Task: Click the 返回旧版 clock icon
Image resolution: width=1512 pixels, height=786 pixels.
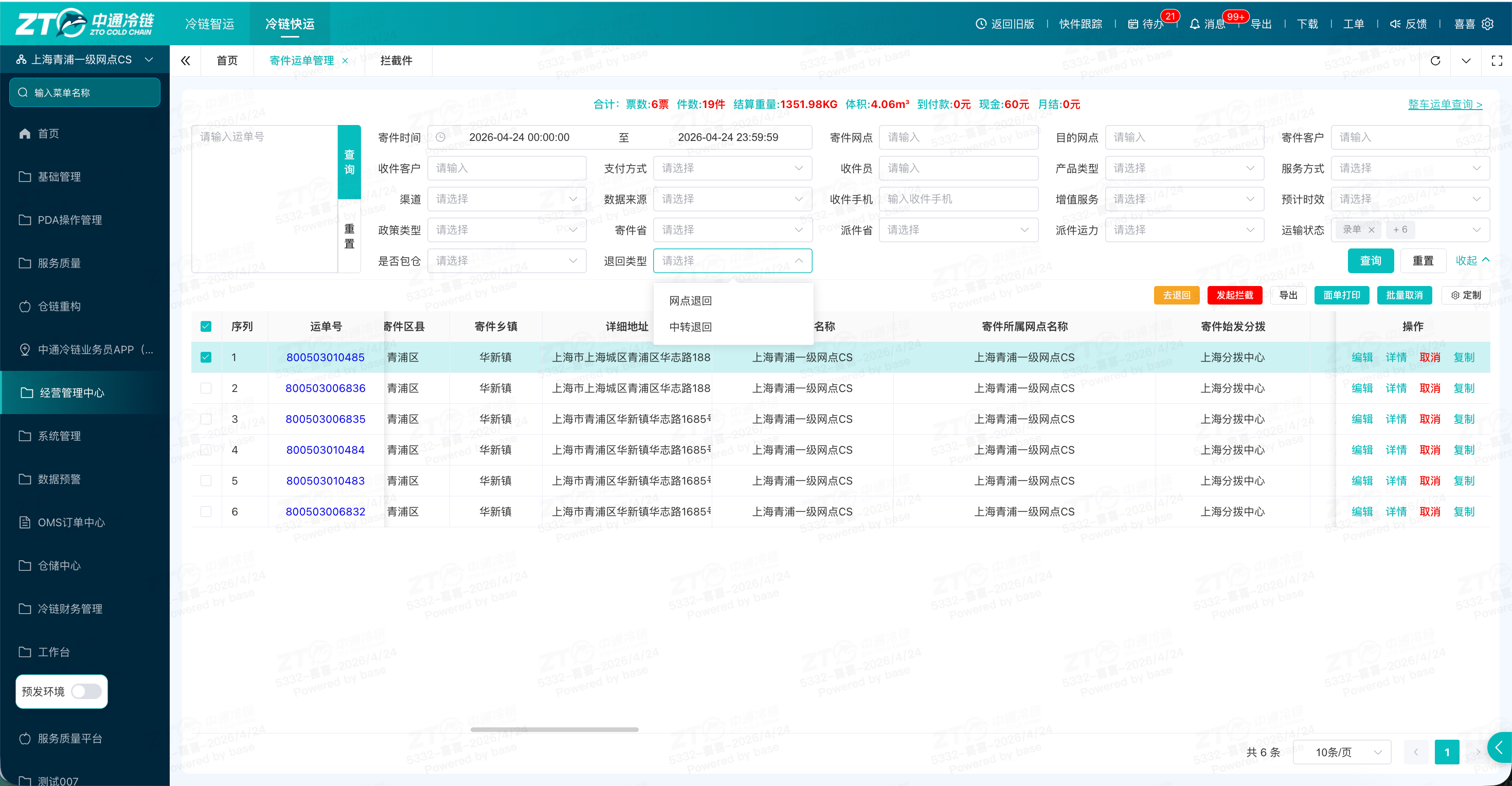Action: 981,24
